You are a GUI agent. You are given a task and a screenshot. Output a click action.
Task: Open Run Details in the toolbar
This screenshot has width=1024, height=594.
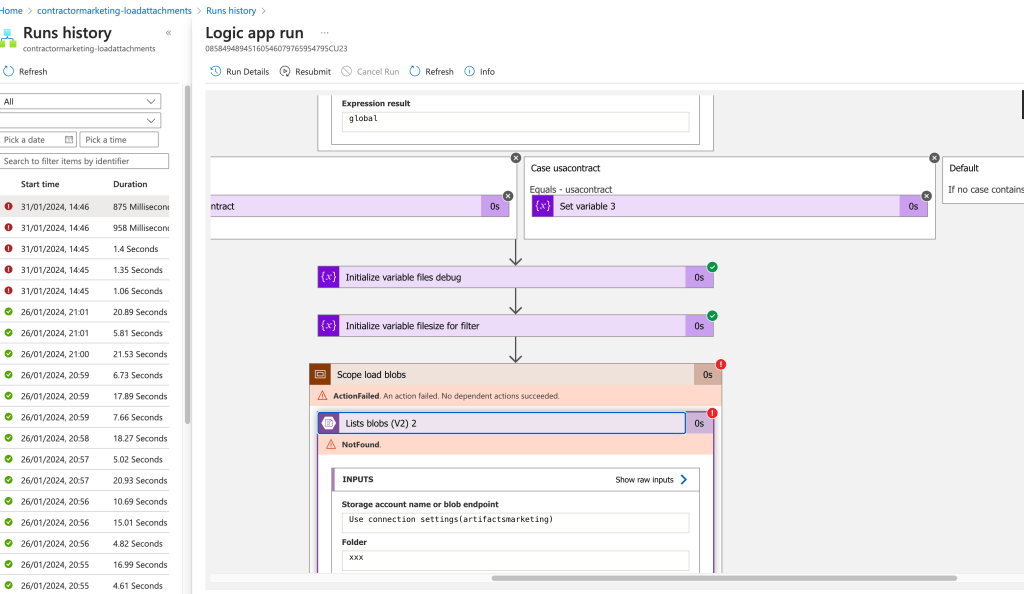(239, 72)
